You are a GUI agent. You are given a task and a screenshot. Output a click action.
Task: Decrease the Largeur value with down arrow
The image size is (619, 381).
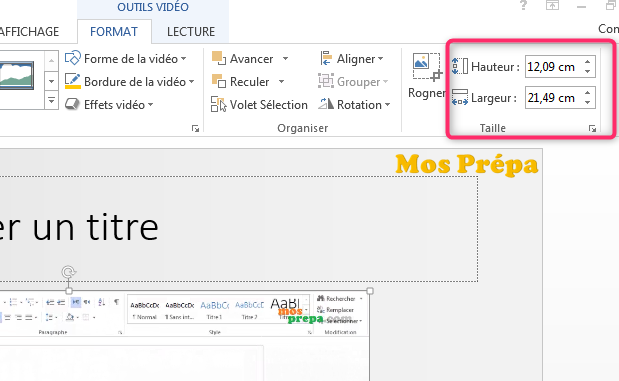coord(588,102)
